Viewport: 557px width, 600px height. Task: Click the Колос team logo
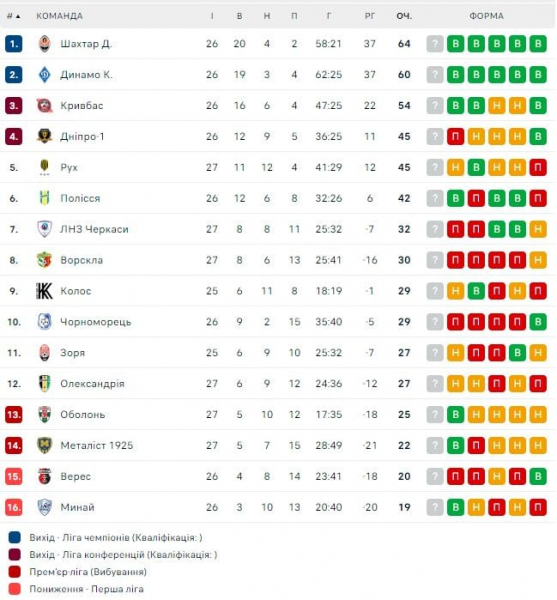(x=44, y=291)
